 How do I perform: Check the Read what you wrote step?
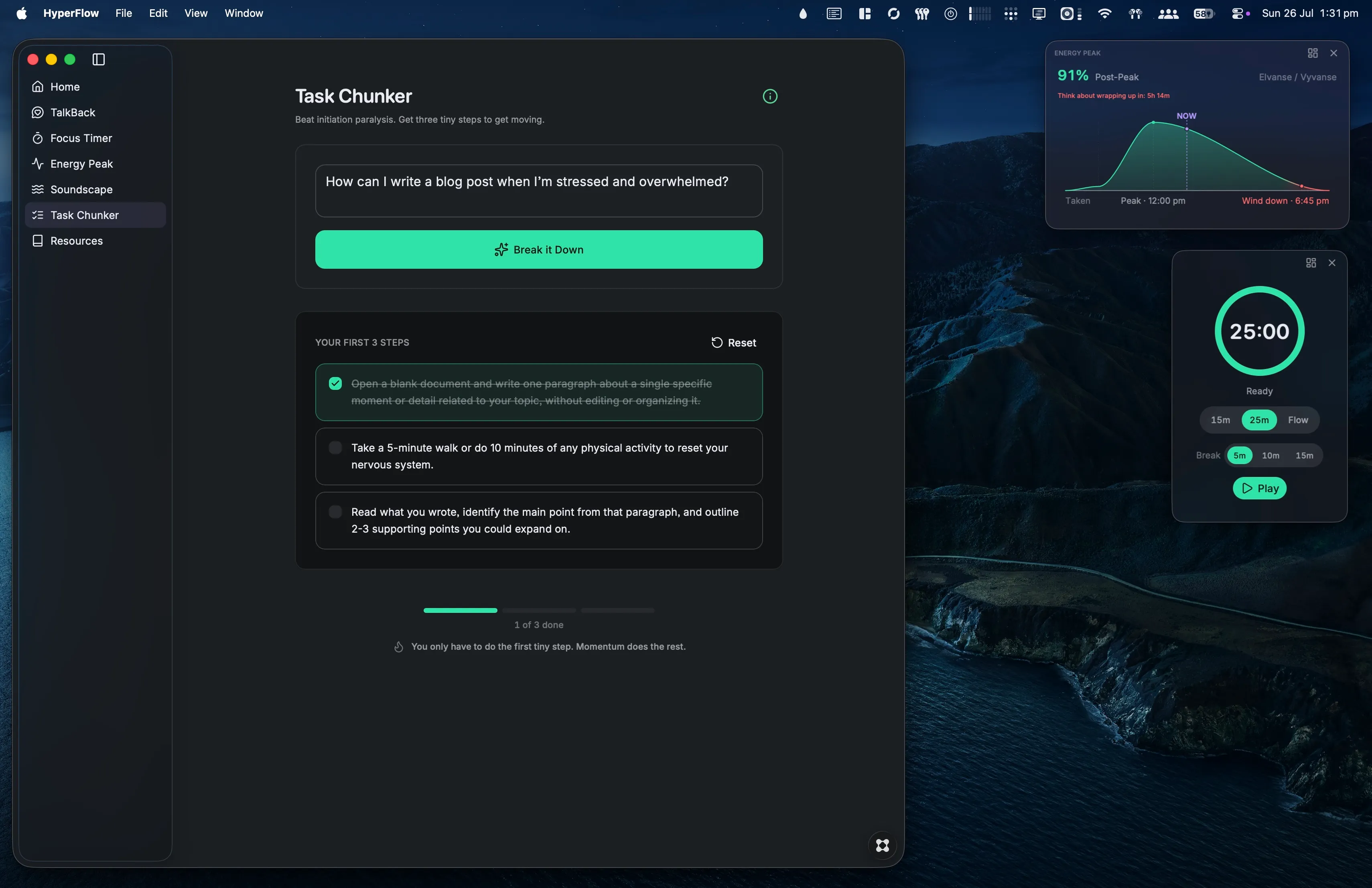335,512
